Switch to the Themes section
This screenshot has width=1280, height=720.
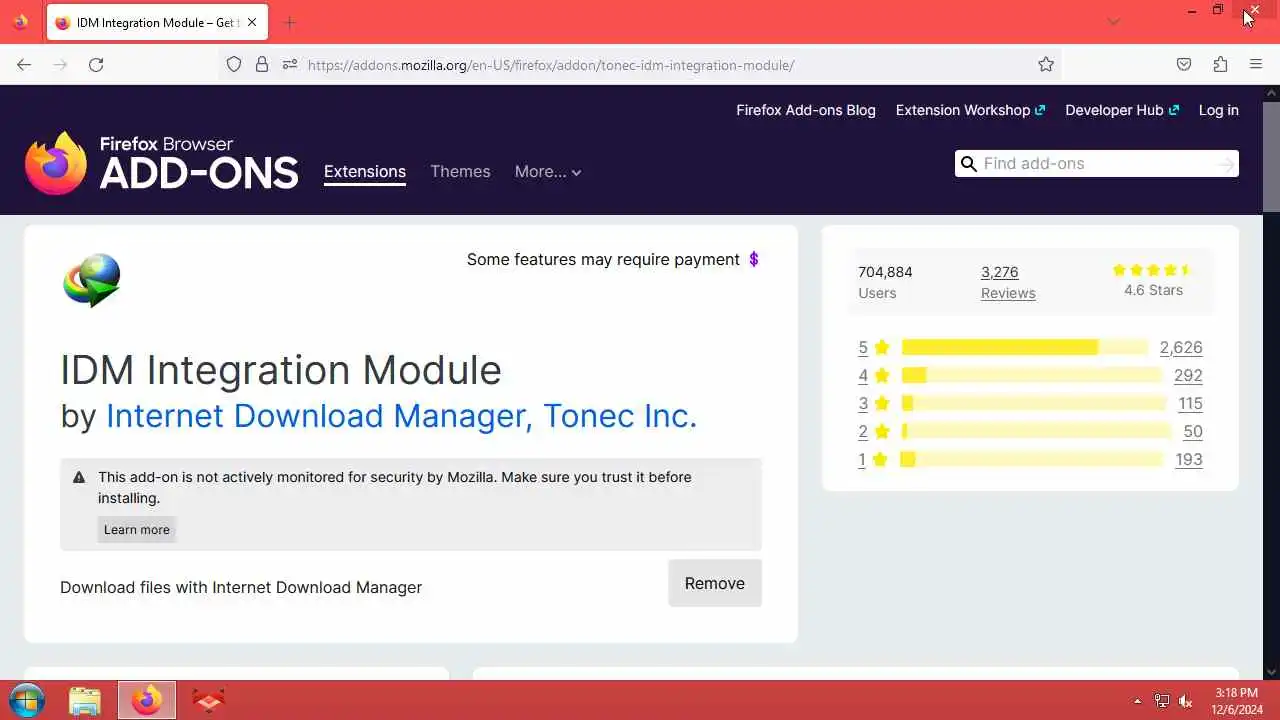460,172
